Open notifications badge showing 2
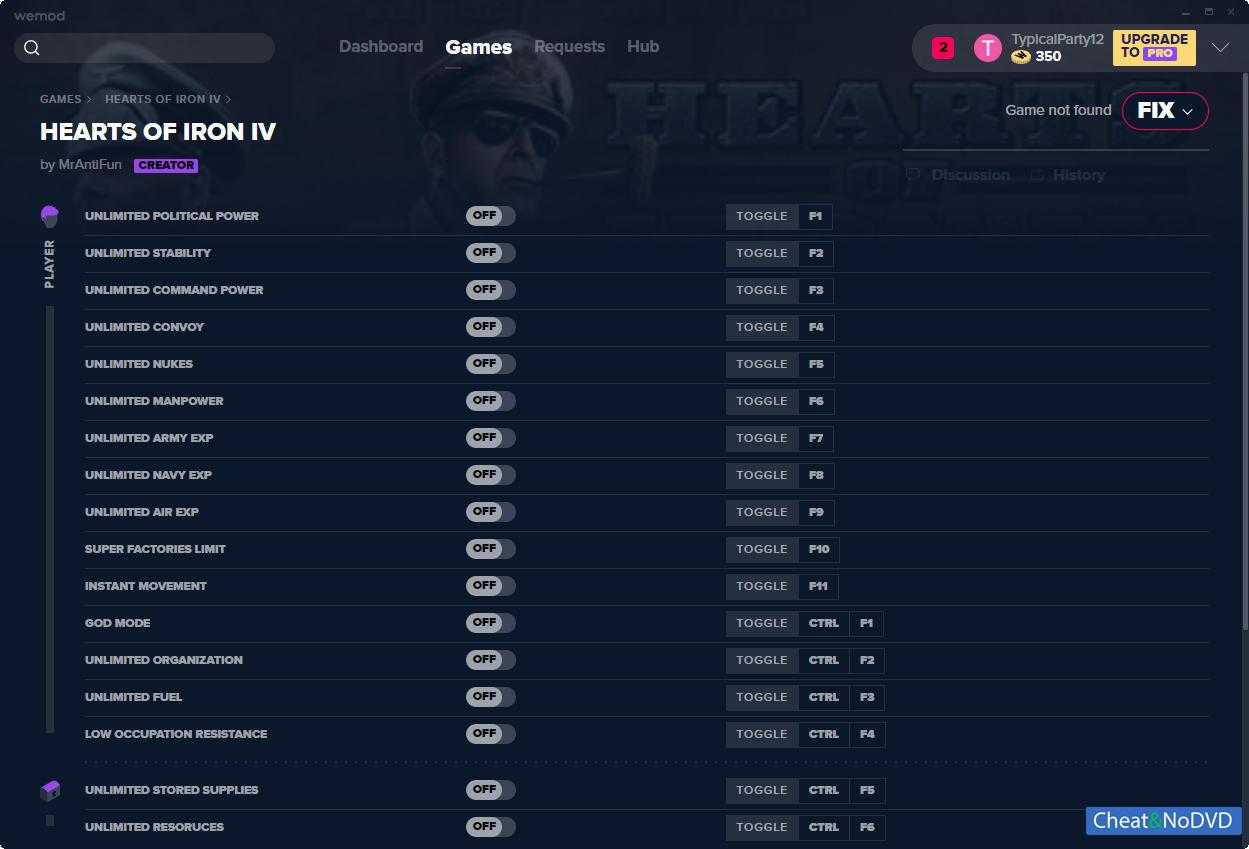1249x849 pixels. point(943,48)
